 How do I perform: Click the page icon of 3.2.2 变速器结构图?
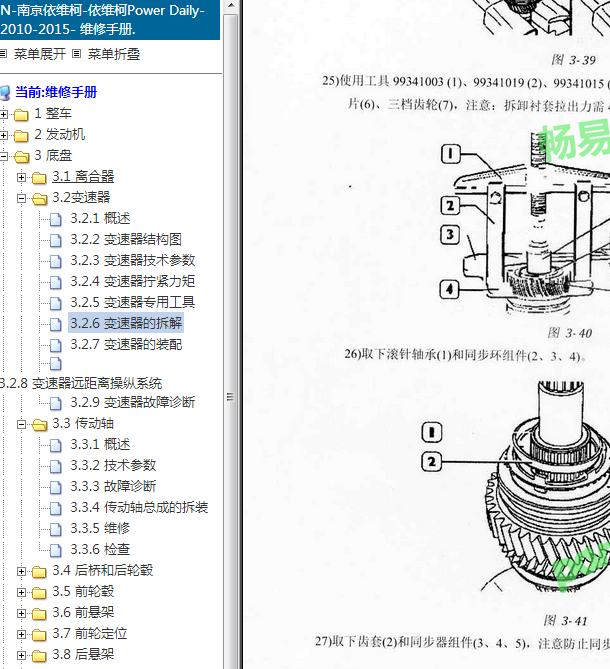(x=56, y=240)
